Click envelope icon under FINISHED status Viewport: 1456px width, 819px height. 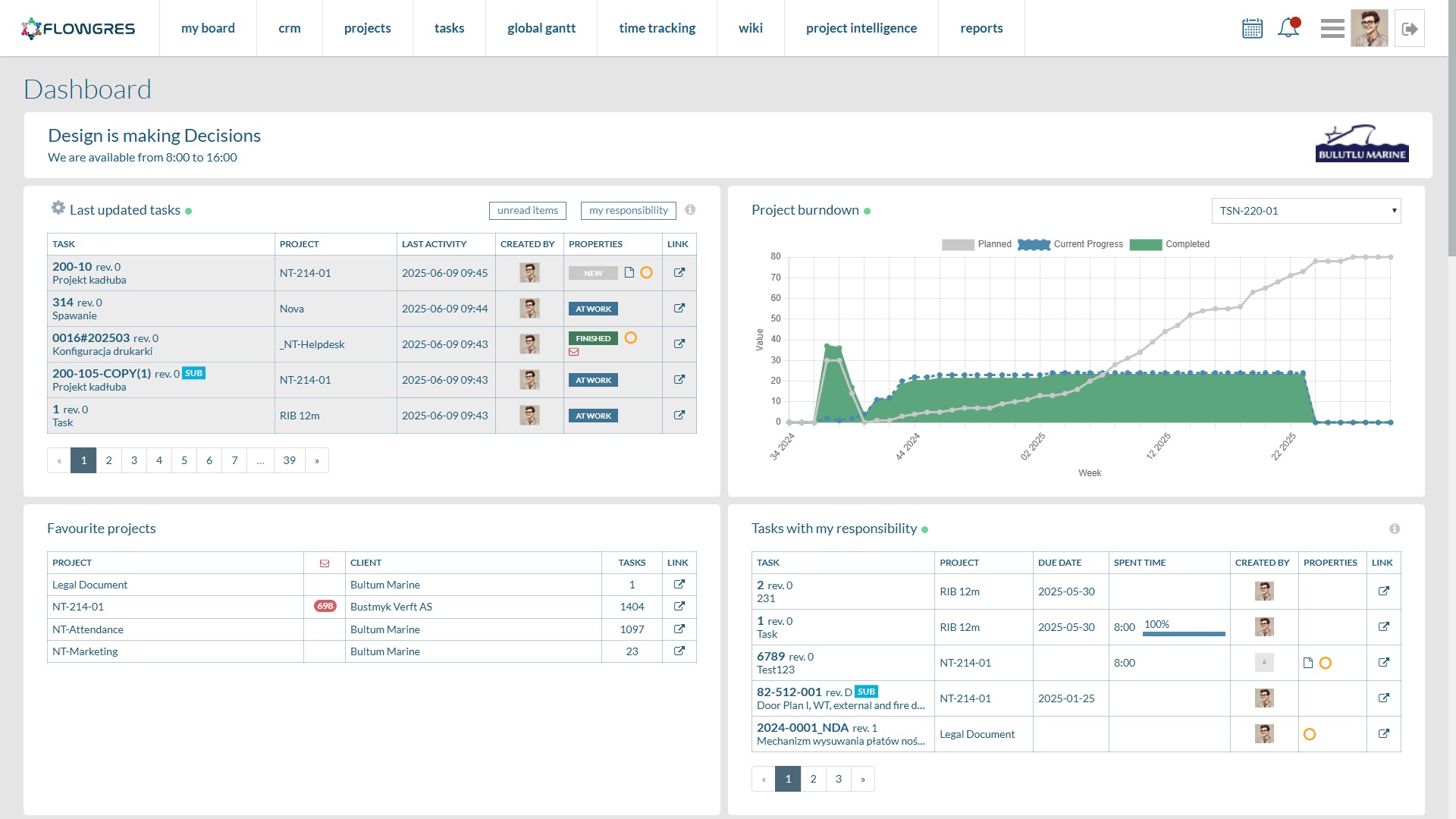point(574,352)
